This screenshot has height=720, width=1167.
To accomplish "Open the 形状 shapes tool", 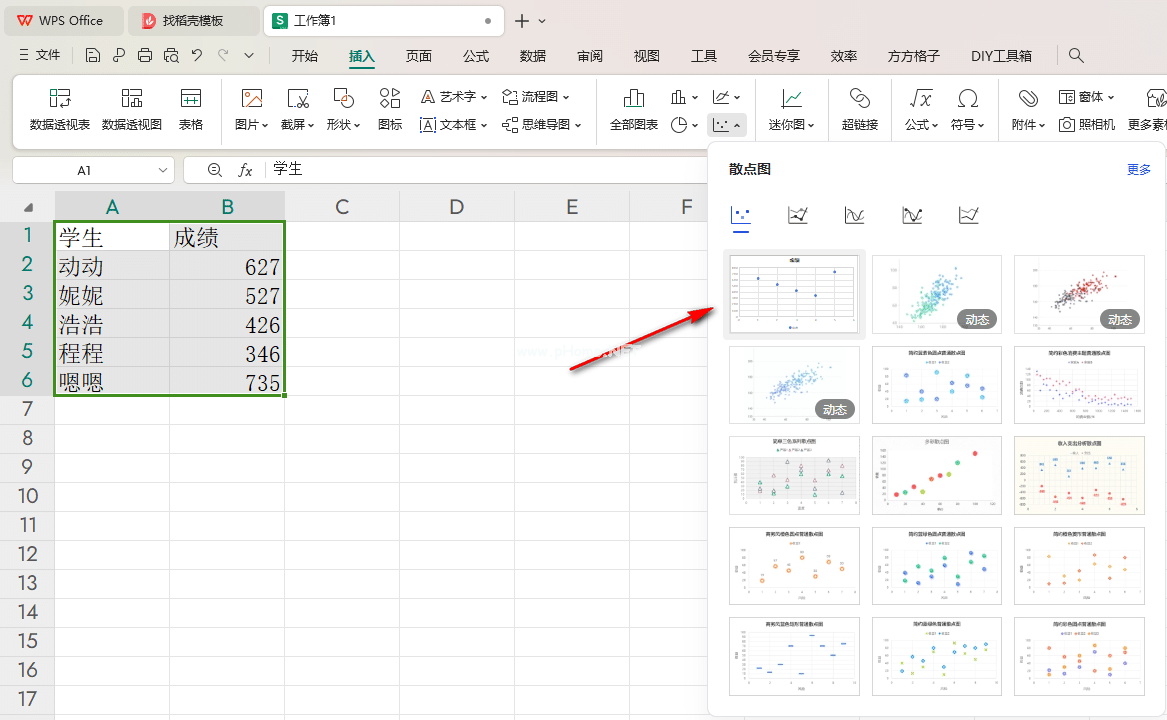I will click(343, 109).
